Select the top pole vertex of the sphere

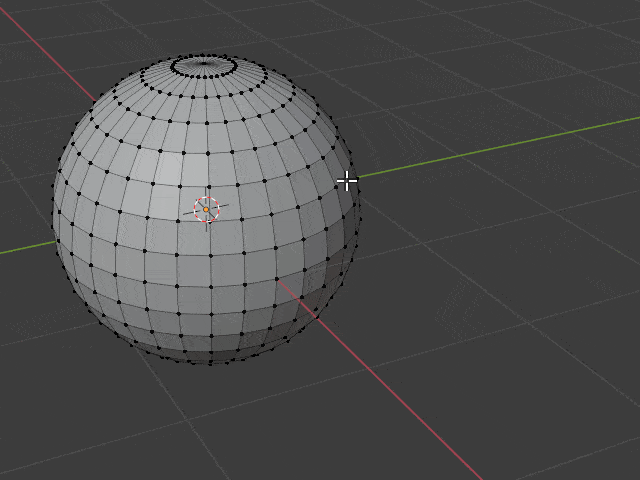pyautogui.click(x=204, y=64)
